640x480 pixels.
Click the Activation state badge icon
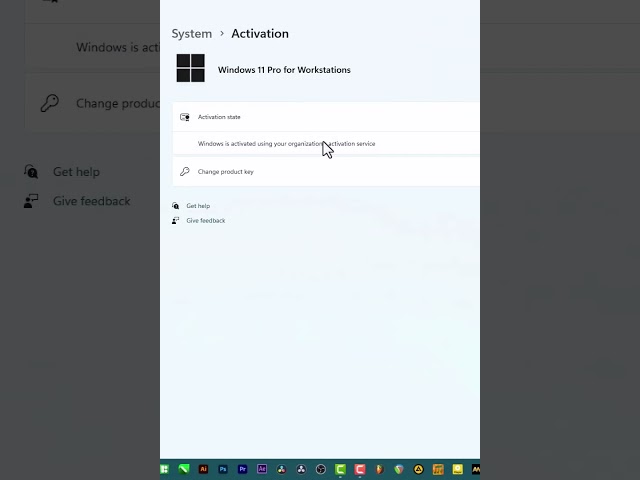(x=185, y=117)
